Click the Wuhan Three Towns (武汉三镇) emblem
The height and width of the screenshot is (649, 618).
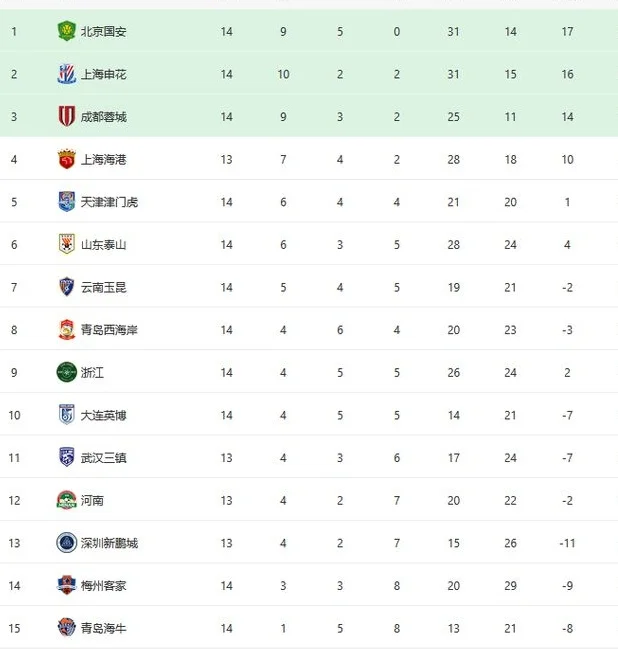pos(66,457)
